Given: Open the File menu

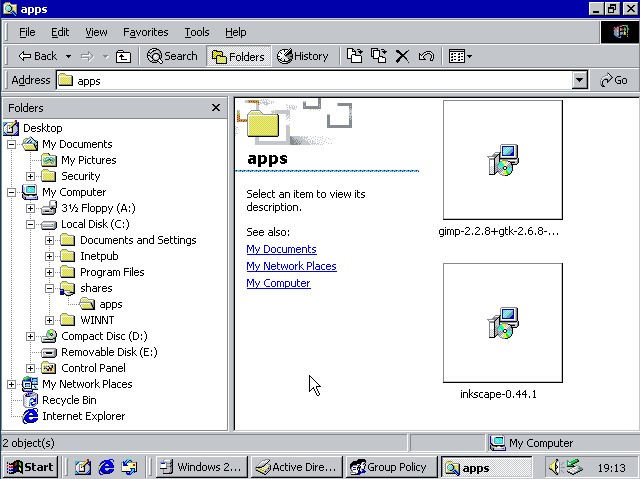Looking at the screenshot, I should point(27,32).
